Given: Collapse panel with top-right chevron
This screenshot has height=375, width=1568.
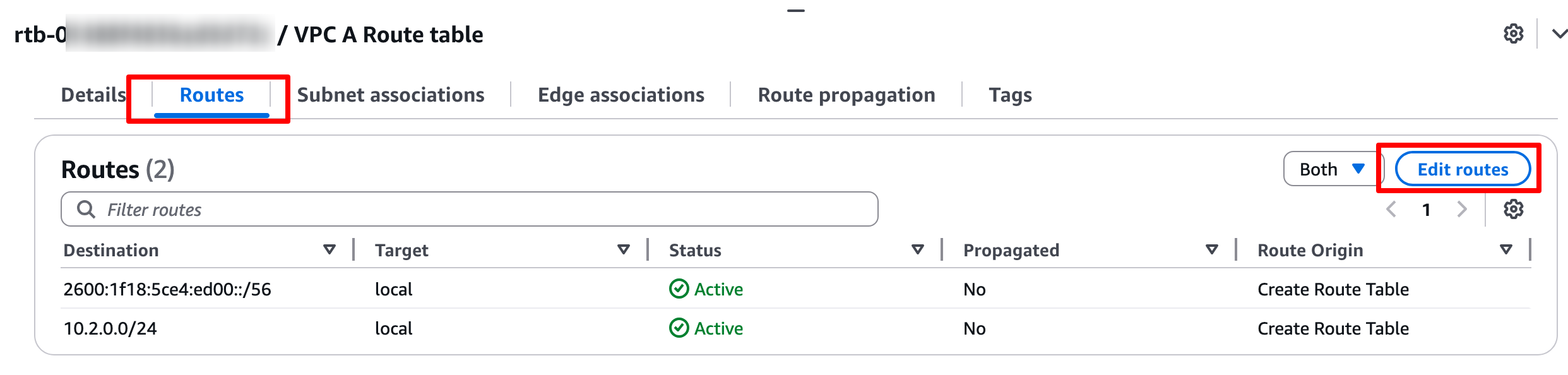Looking at the screenshot, I should pyautogui.click(x=1559, y=34).
